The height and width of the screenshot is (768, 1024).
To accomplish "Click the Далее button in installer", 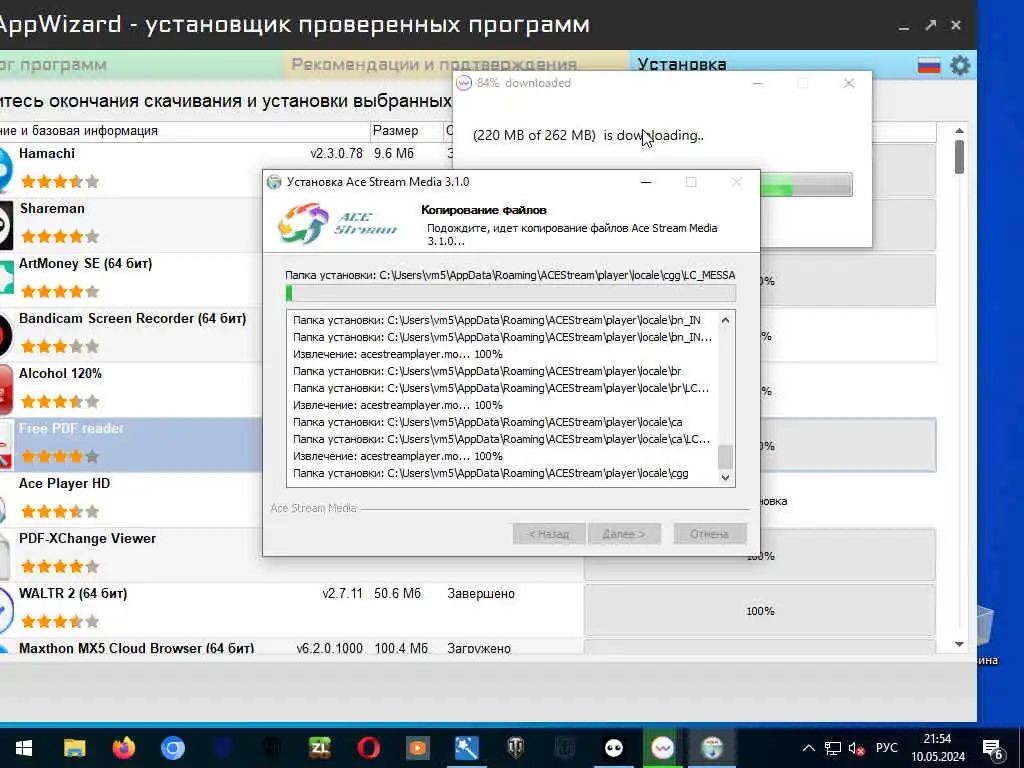I will 624,534.
